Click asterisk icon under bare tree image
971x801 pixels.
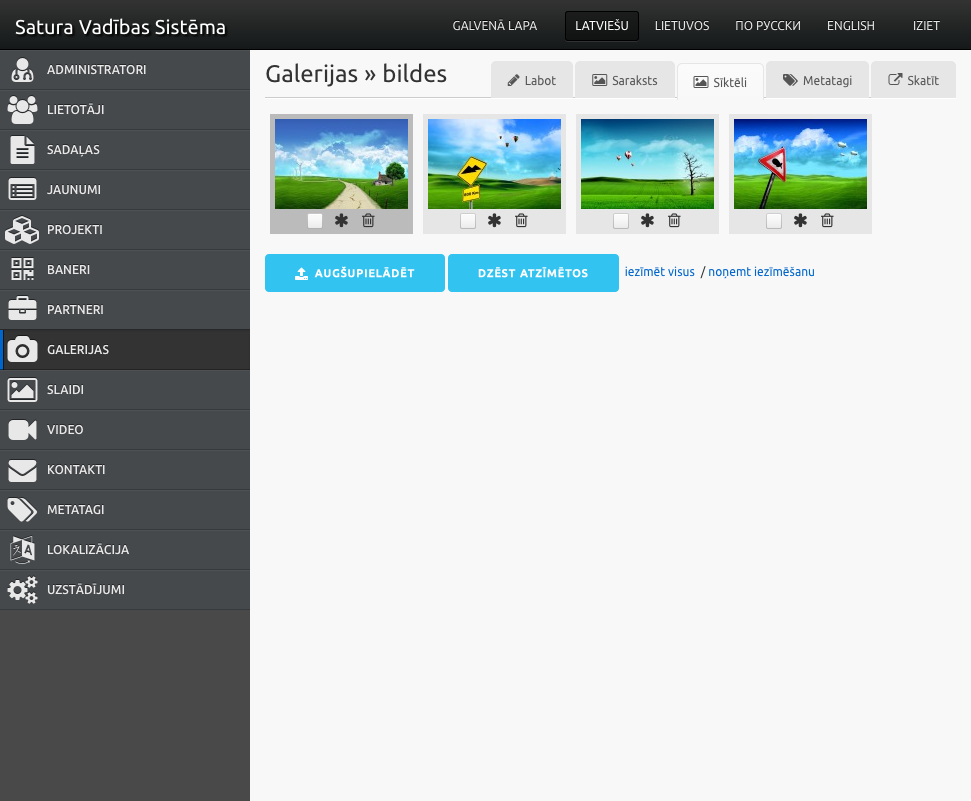(647, 221)
